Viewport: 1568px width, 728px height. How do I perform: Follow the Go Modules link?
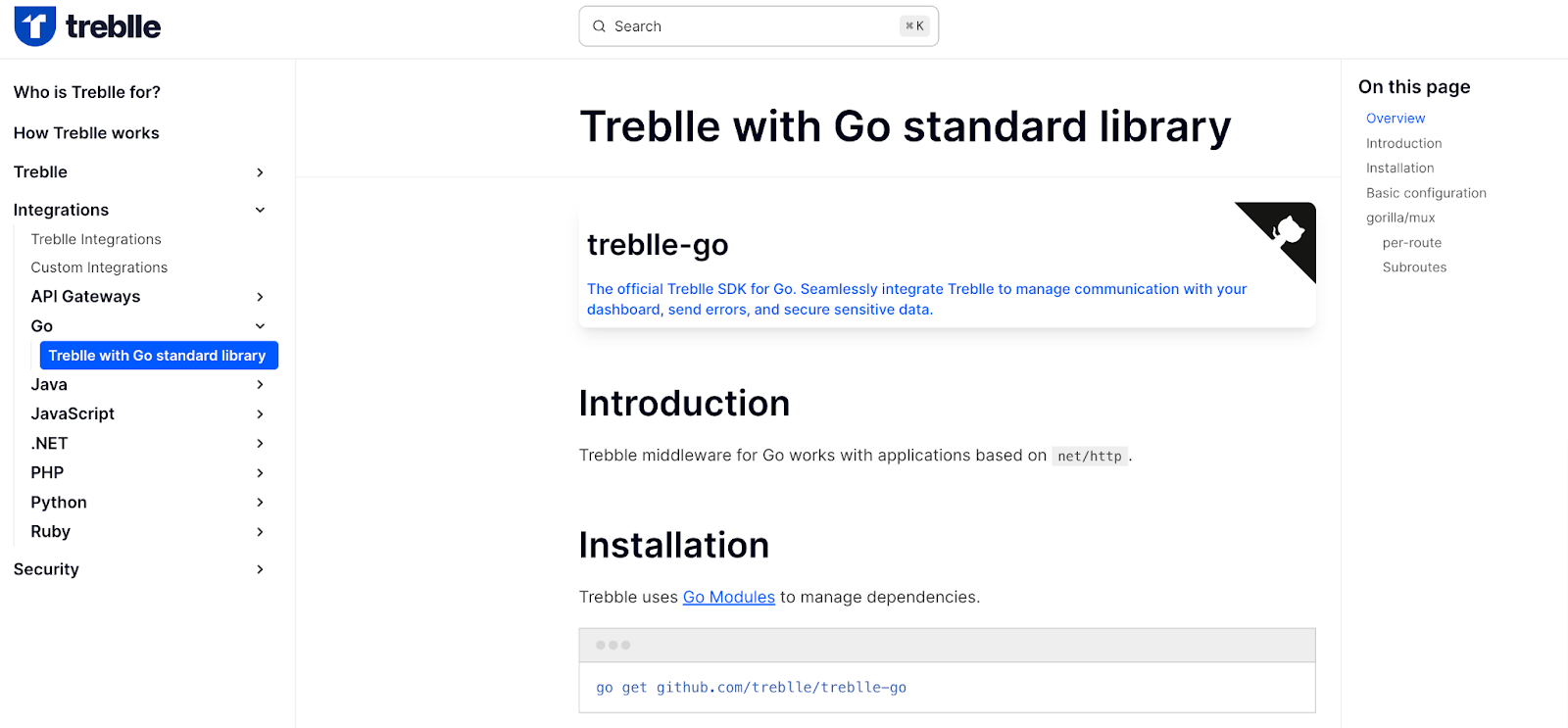[729, 597]
